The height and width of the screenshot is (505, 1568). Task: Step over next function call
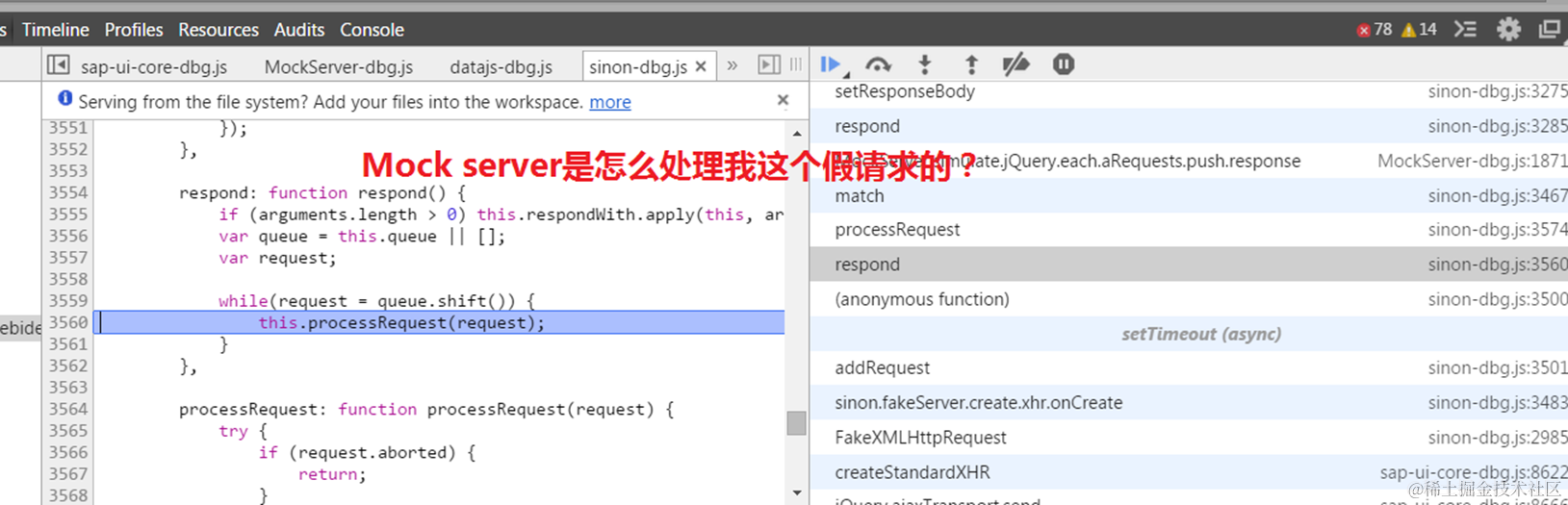tap(878, 64)
